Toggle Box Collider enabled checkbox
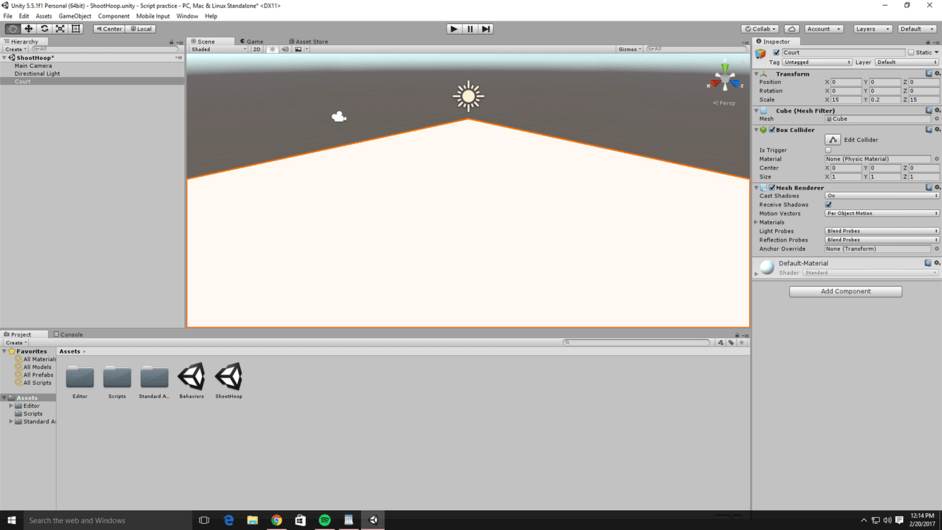942x530 pixels. (x=772, y=130)
